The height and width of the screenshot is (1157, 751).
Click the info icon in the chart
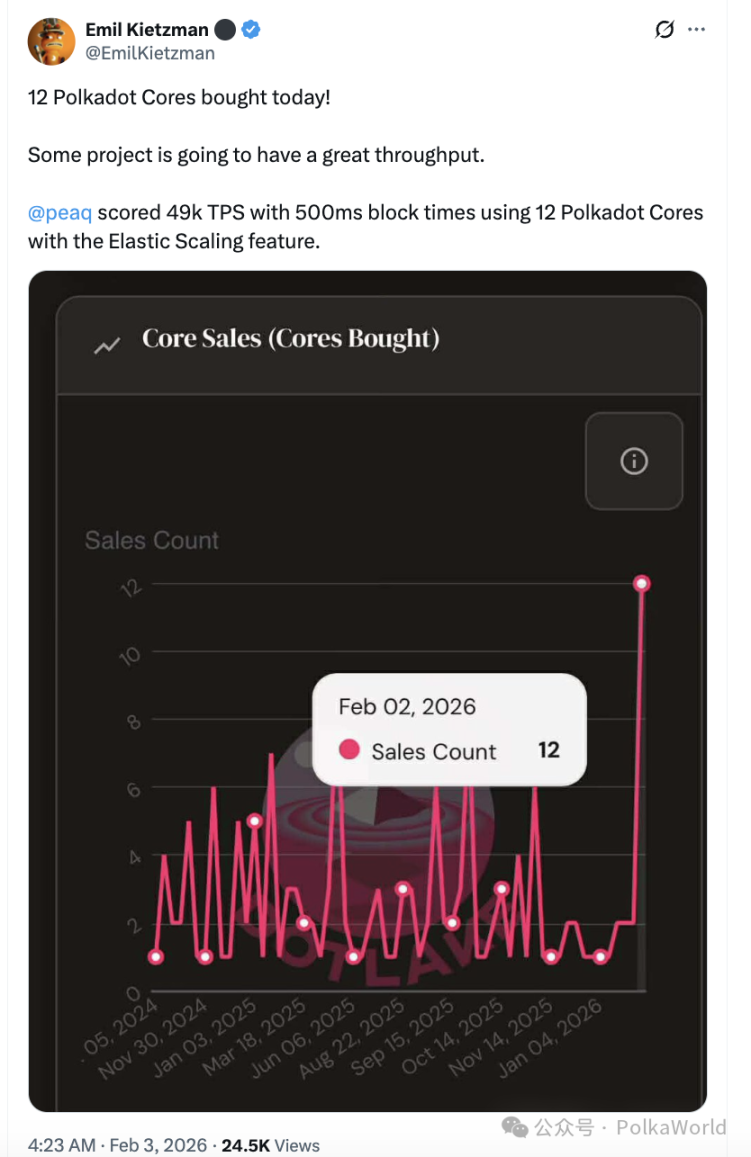(634, 461)
